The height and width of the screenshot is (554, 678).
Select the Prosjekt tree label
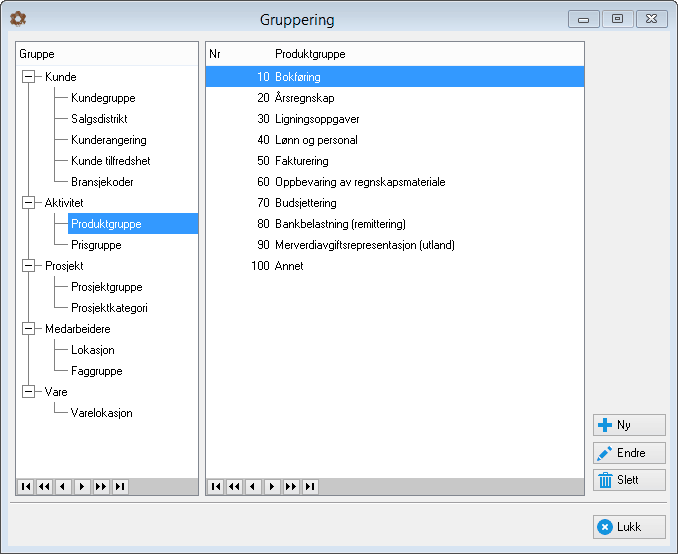tap(64, 266)
